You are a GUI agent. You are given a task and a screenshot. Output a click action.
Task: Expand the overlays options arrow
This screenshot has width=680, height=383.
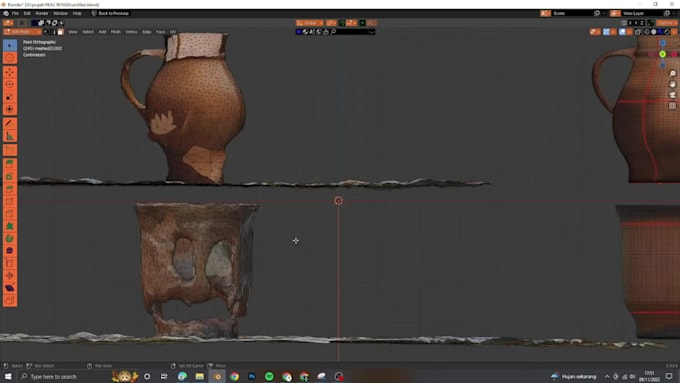pyautogui.click(x=629, y=32)
